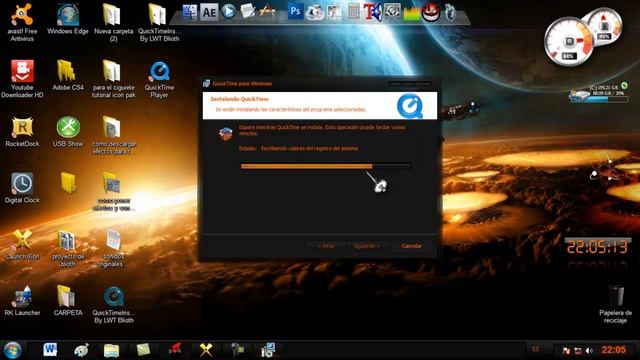This screenshot has height=360, width=640.
Task: Select the Youtube Downloader HD icon
Action: (x=22, y=79)
